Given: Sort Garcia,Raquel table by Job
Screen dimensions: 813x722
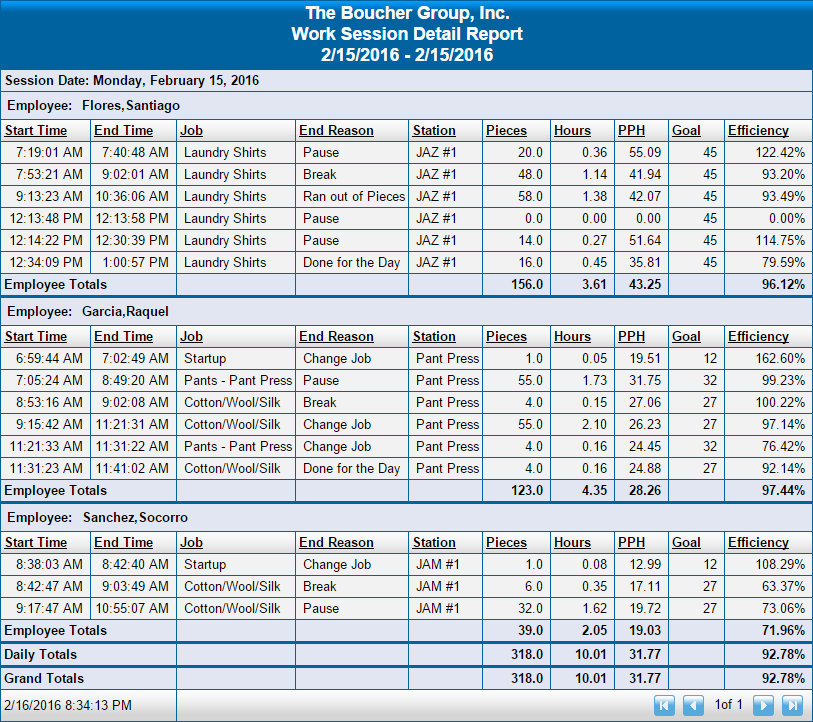Looking at the screenshot, I should coord(191,337).
